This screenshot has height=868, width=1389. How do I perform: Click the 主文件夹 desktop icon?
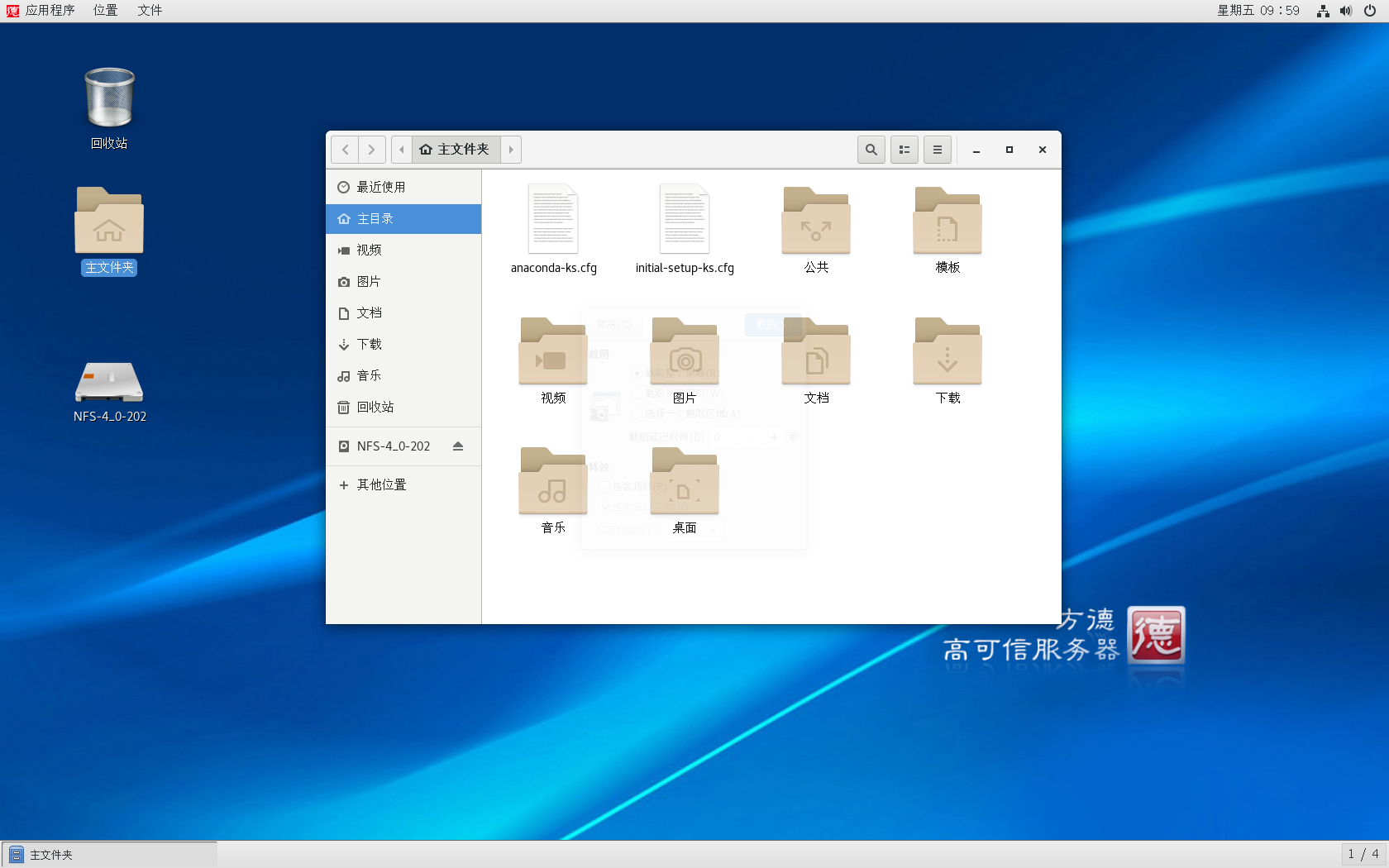[x=109, y=231]
